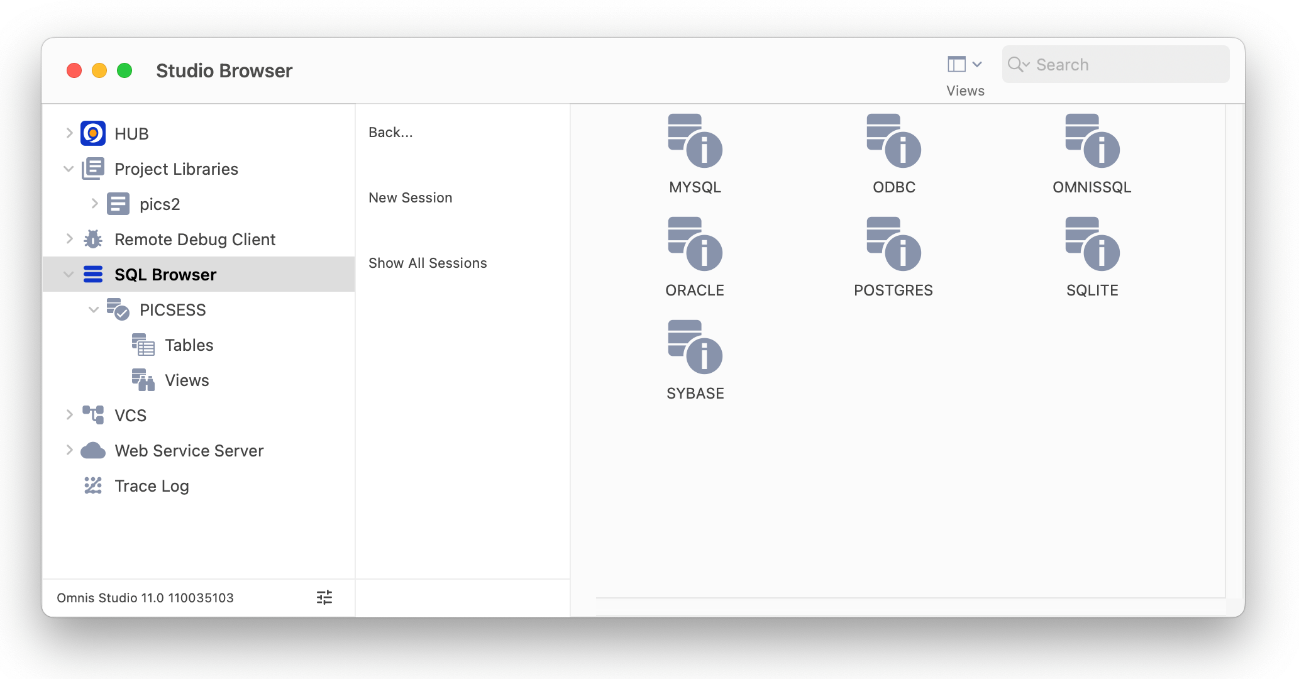Viewport: 1299px width, 679px height.
Task: Collapse the PICSESS session node
Action: pos(94,310)
